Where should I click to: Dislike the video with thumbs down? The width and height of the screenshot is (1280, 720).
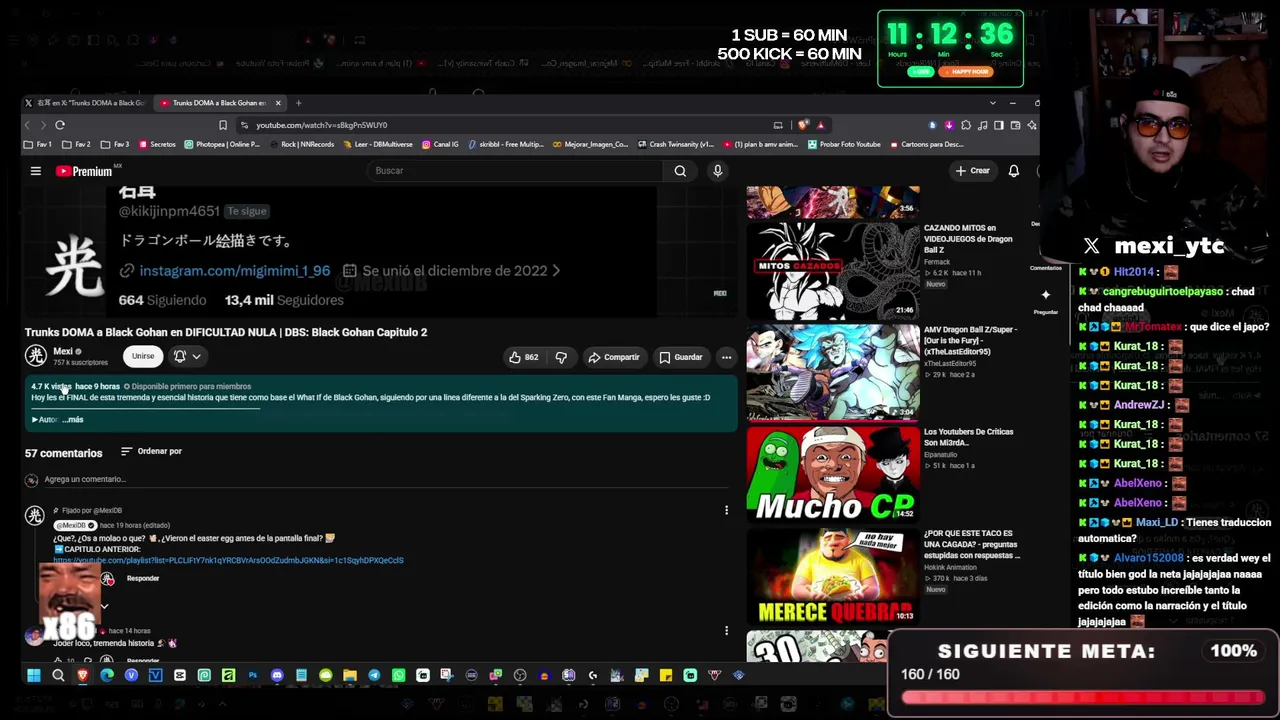561,357
